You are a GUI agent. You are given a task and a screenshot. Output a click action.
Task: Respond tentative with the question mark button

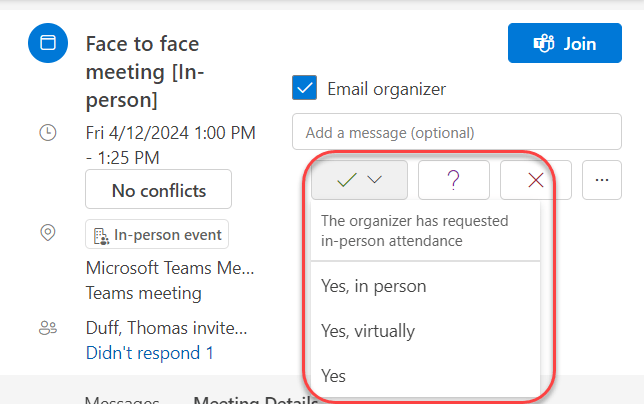pos(453,180)
